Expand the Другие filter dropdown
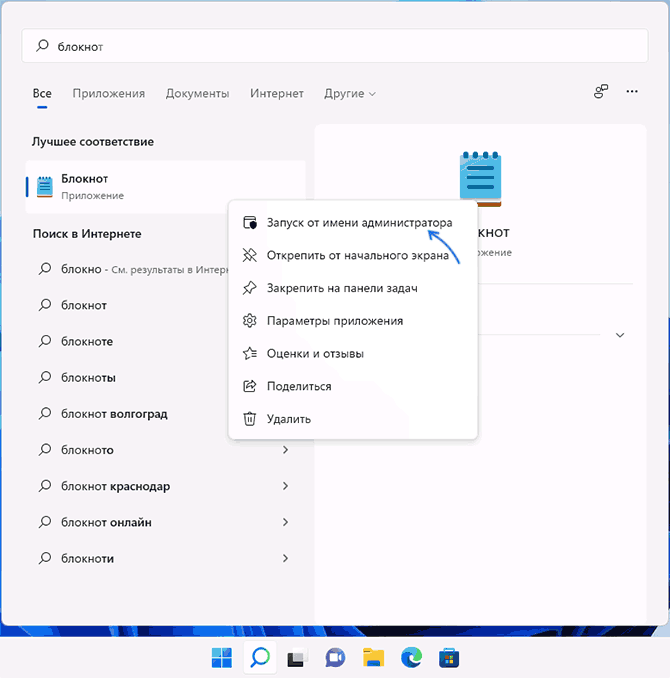This screenshot has height=678, width=670. 350,93
